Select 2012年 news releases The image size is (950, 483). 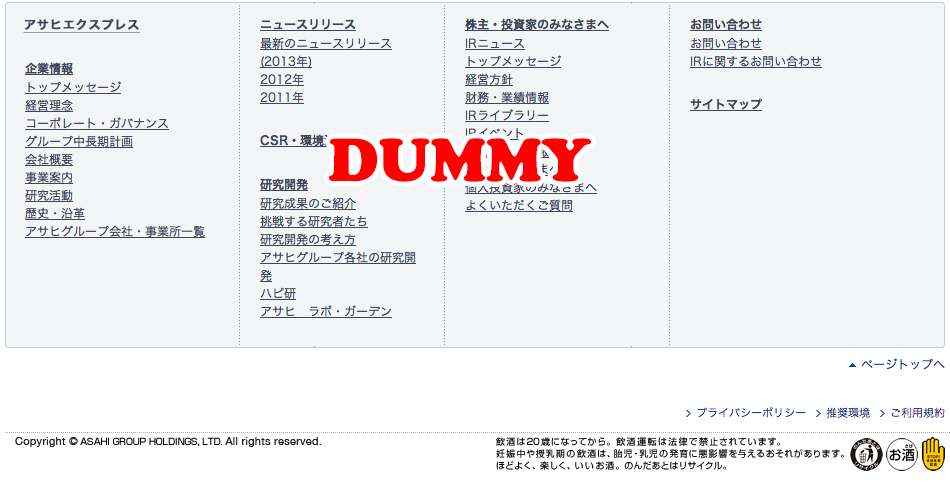click(282, 80)
